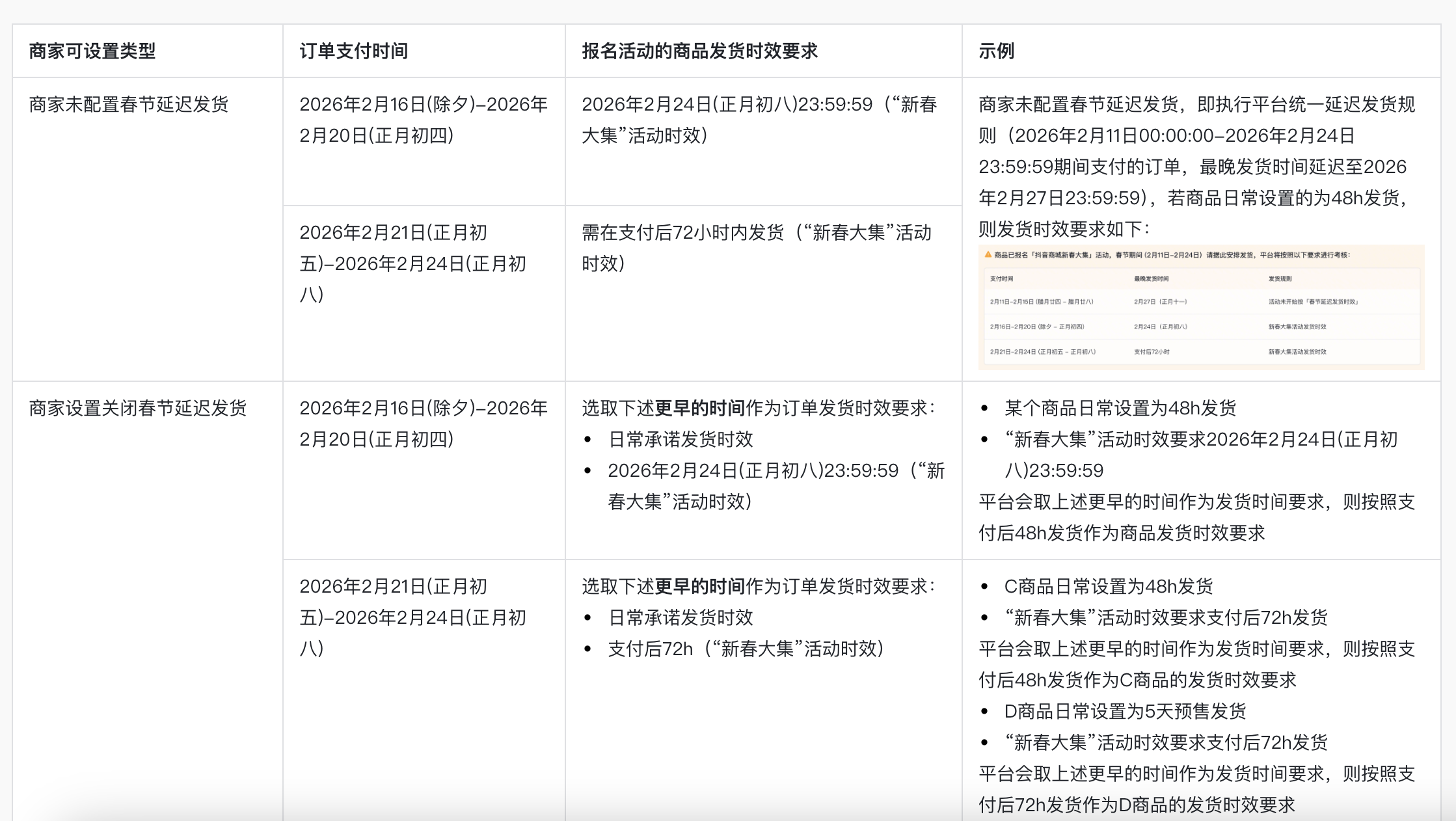This screenshot has height=821, width=1456.
Task: Click the C商品日常设置为48h发货 bullet
Action: (1108, 586)
